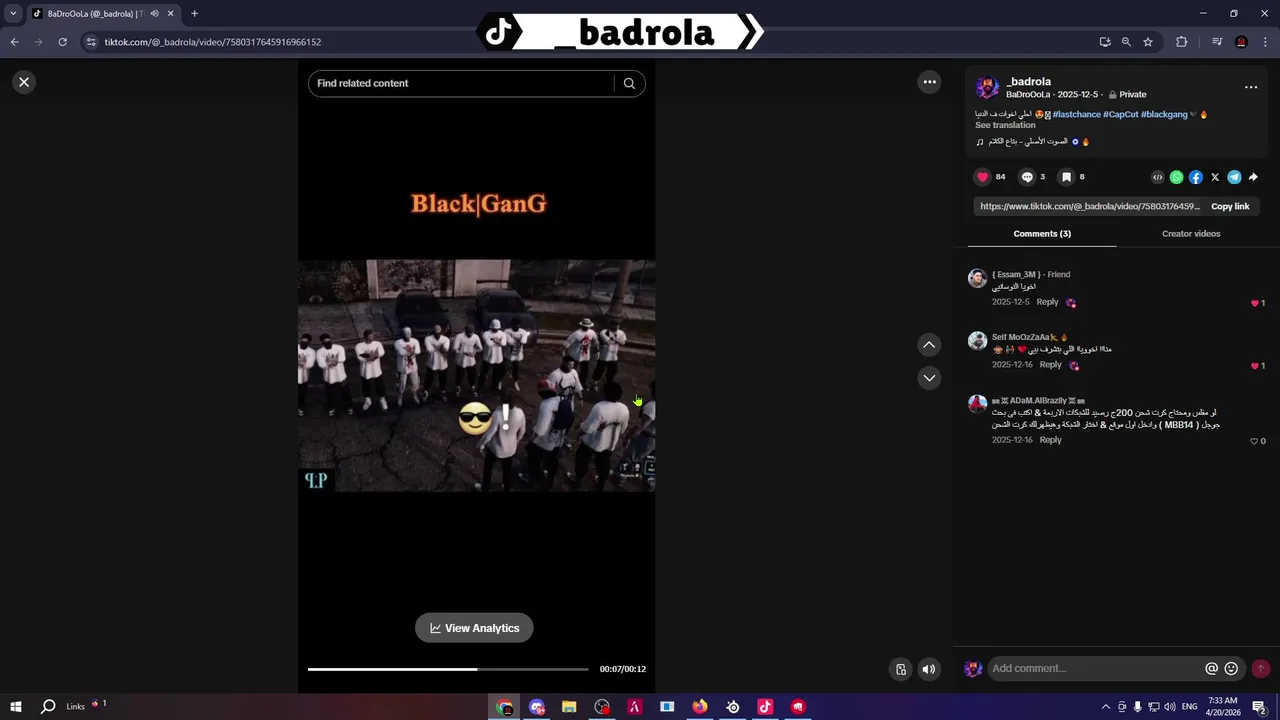Open the Chrome three-dot menu
Screen dimensions: 1280x720
point(1265,42)
